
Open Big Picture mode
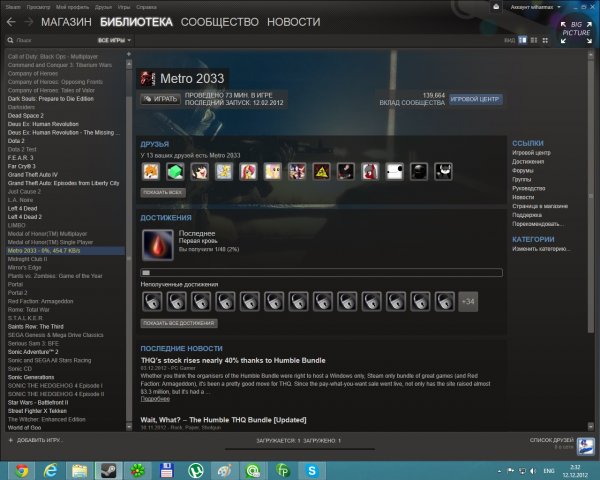[576, 32]
